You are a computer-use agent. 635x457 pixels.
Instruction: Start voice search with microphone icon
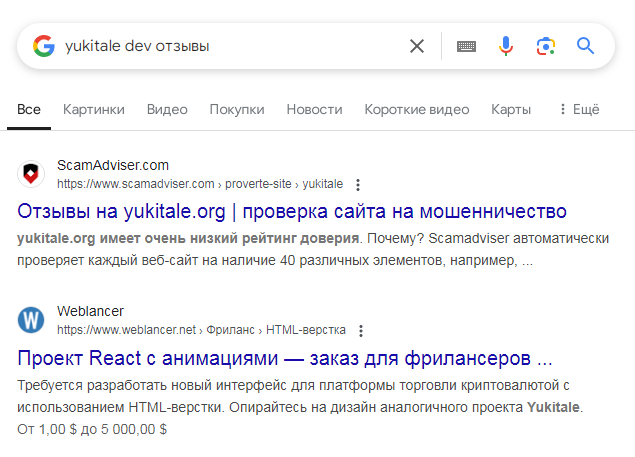coord(506,46)
